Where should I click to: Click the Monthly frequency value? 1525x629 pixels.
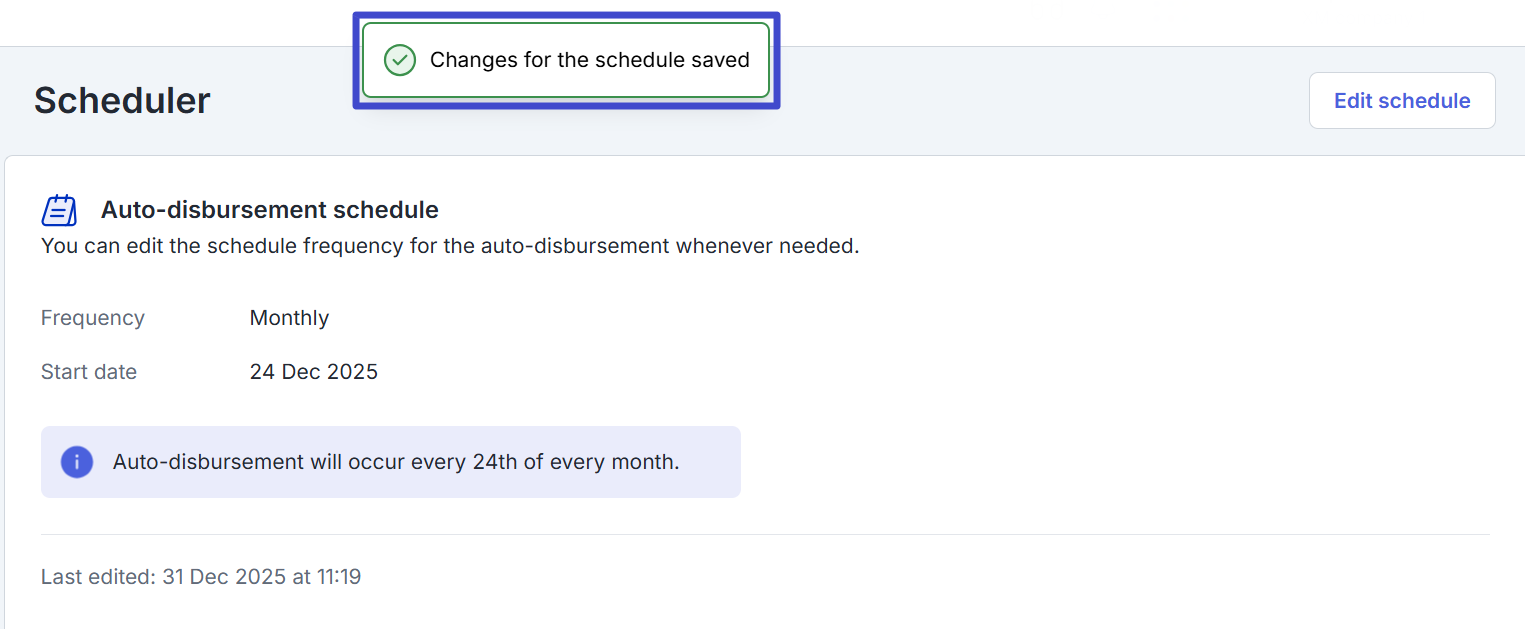pos(289,318)
